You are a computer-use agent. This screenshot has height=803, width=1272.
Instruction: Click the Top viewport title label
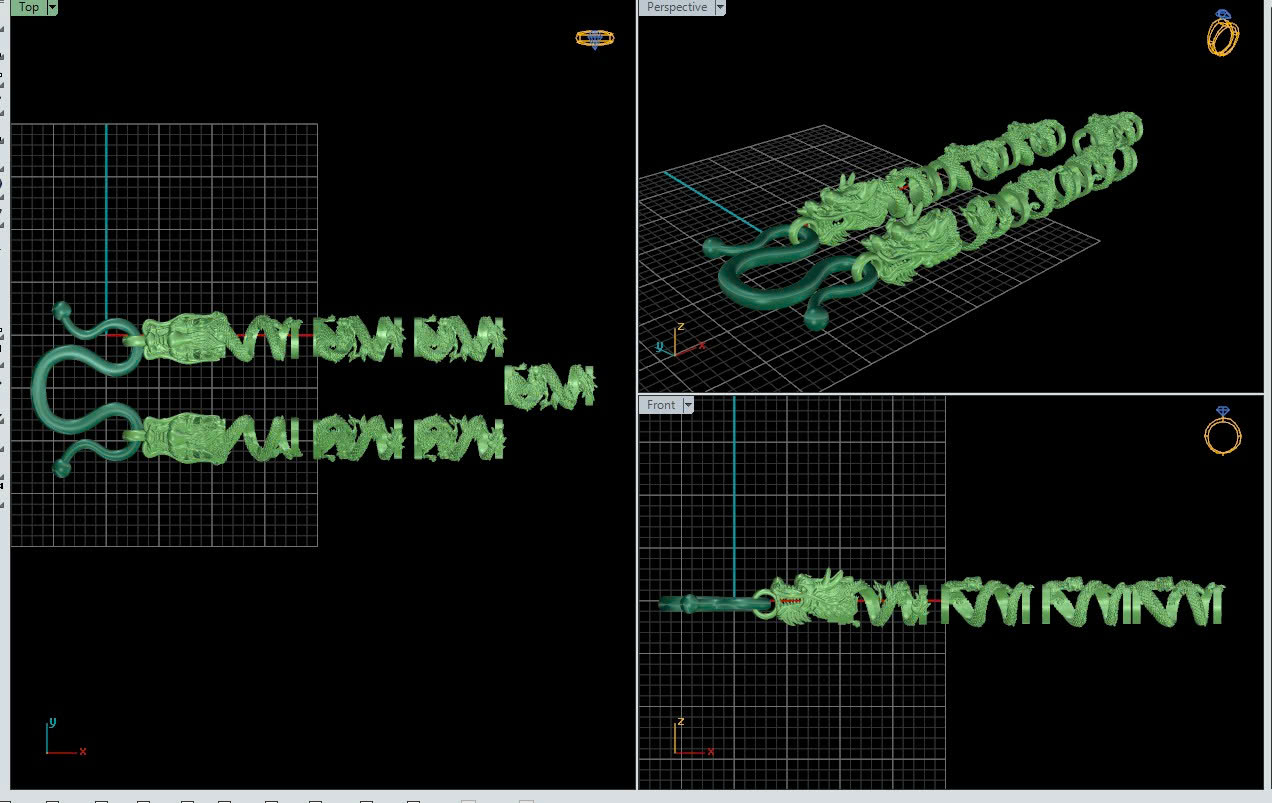tap(29, 7)
